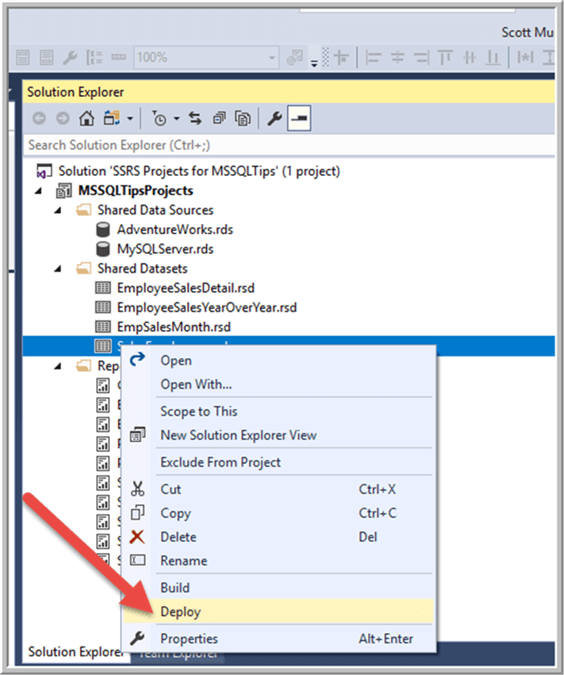Select the Shared Datasets folder
This screenshot has height=675, width=564.
coord(143,269)
